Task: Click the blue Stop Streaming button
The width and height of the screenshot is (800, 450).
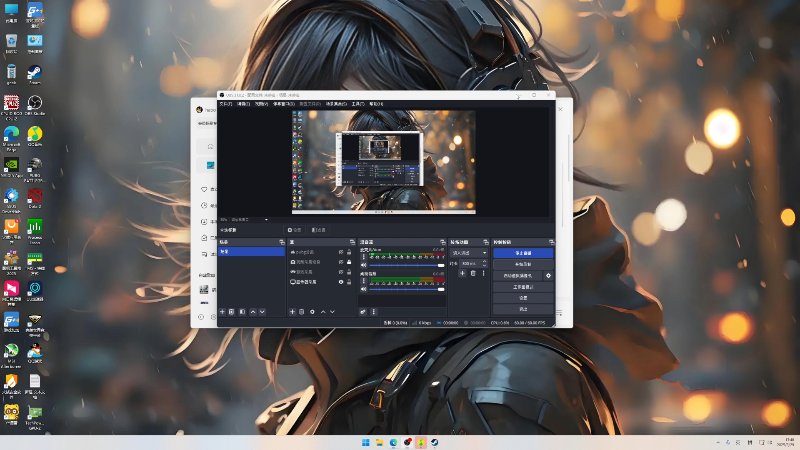Action: 523,253
